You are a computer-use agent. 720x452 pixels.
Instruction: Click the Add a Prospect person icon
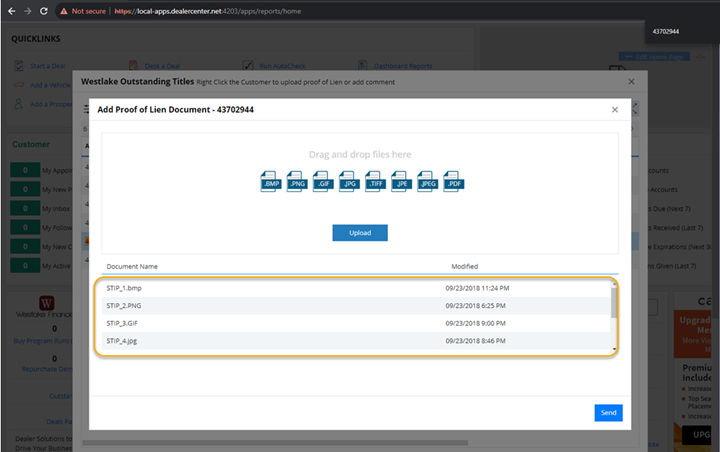coord(18,104)
